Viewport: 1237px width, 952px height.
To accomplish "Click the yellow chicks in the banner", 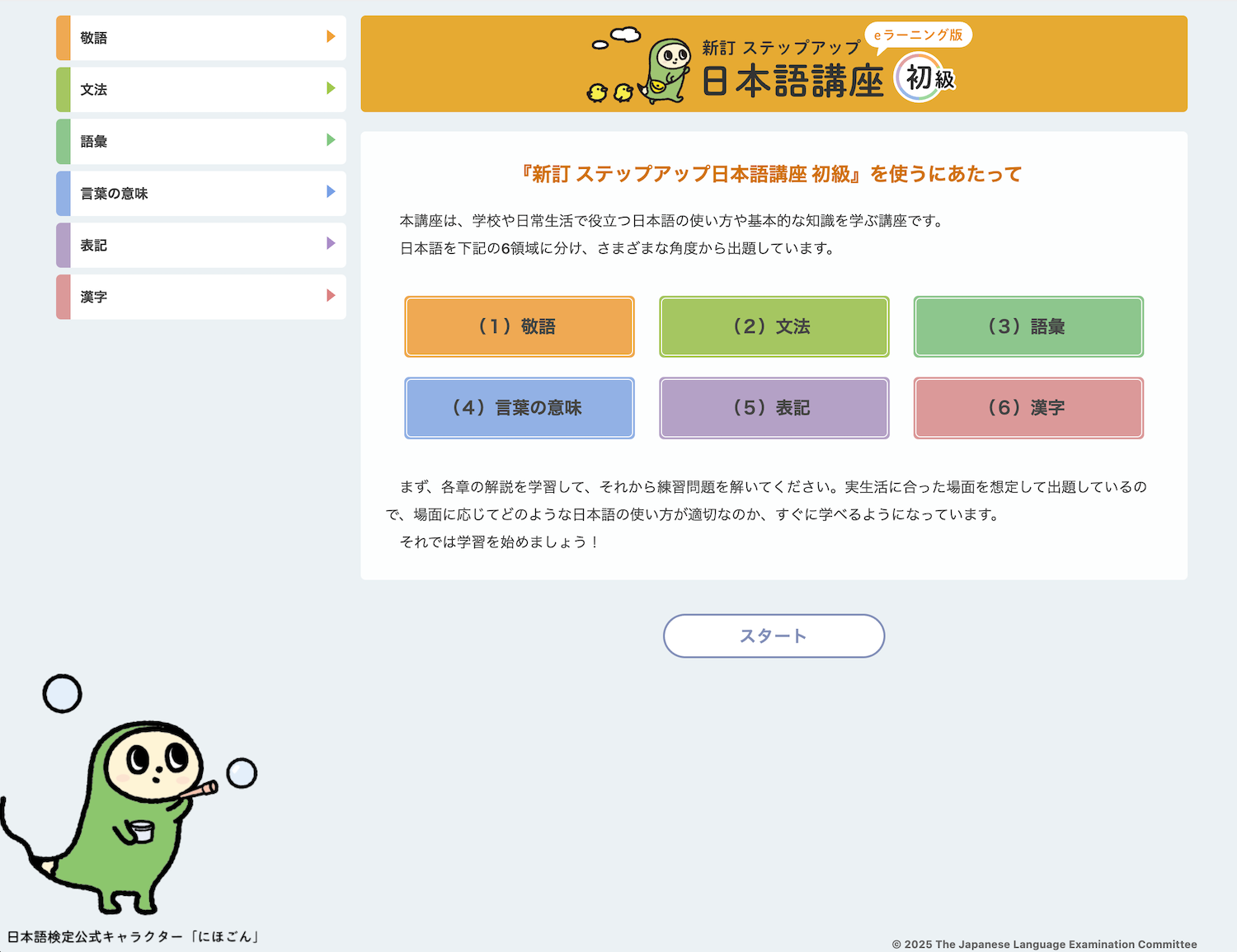I will pyautogui.click(x=609, y=92).
